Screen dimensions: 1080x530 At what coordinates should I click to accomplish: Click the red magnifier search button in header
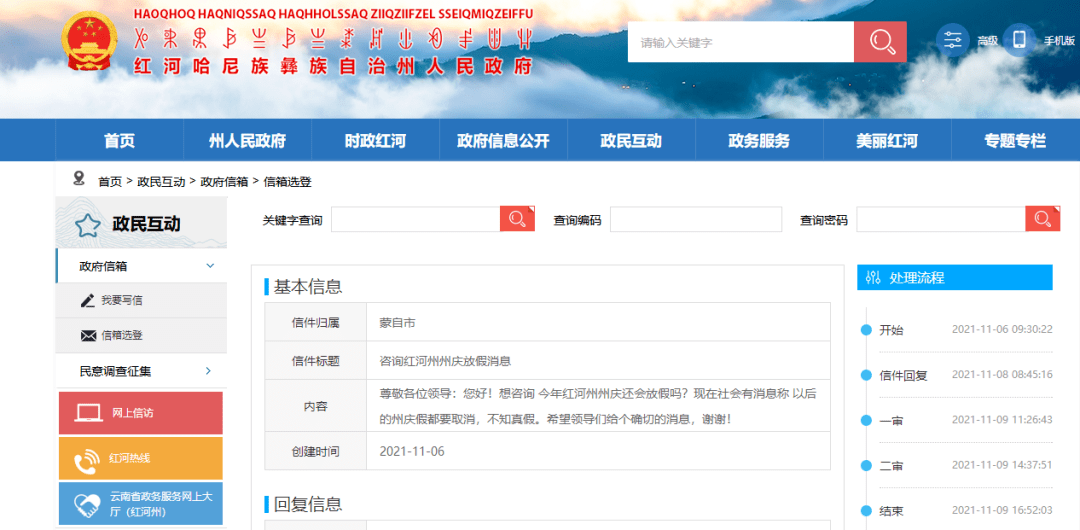tap(880, 42)
